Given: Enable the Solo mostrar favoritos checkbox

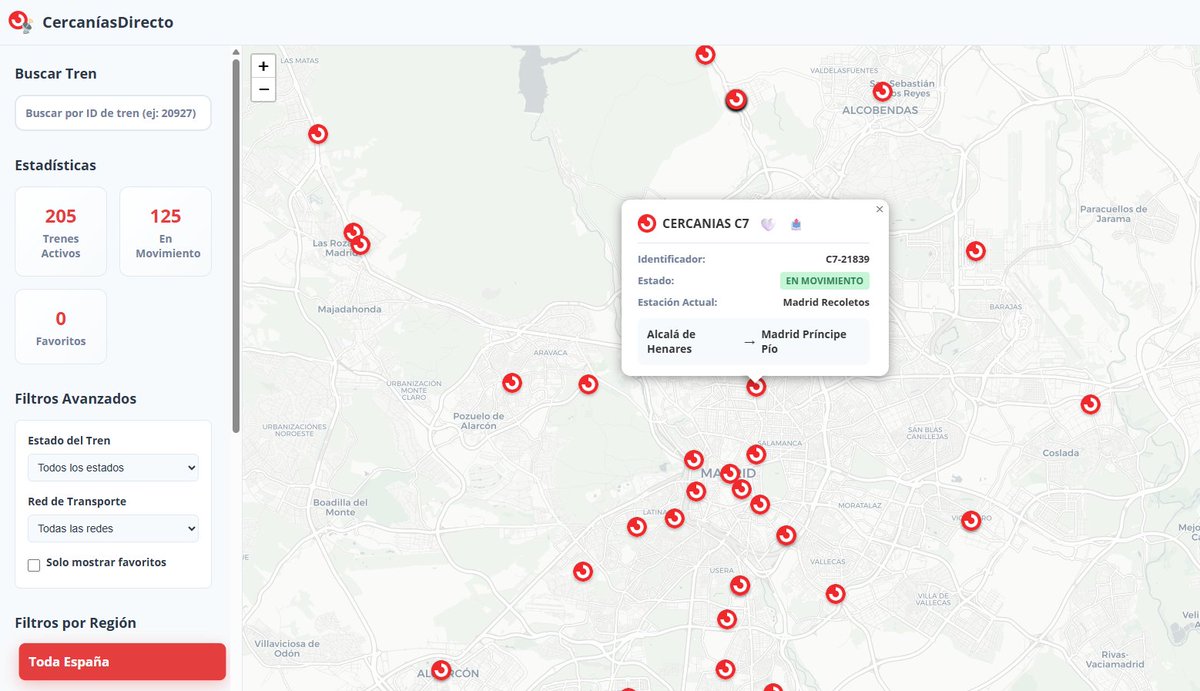Looking at the screenshot, I should coord(34,565).
